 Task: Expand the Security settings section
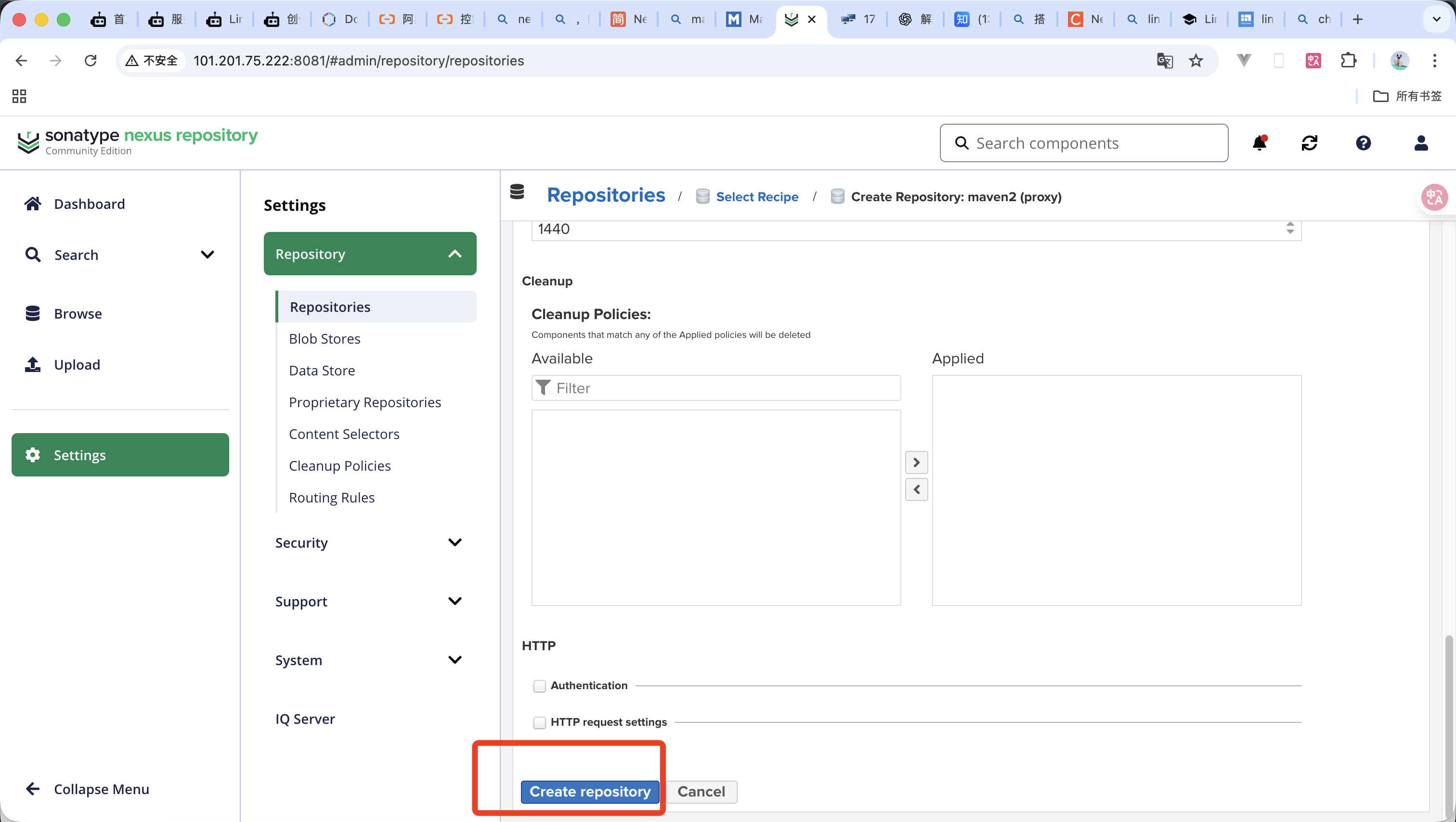(455, 542)
